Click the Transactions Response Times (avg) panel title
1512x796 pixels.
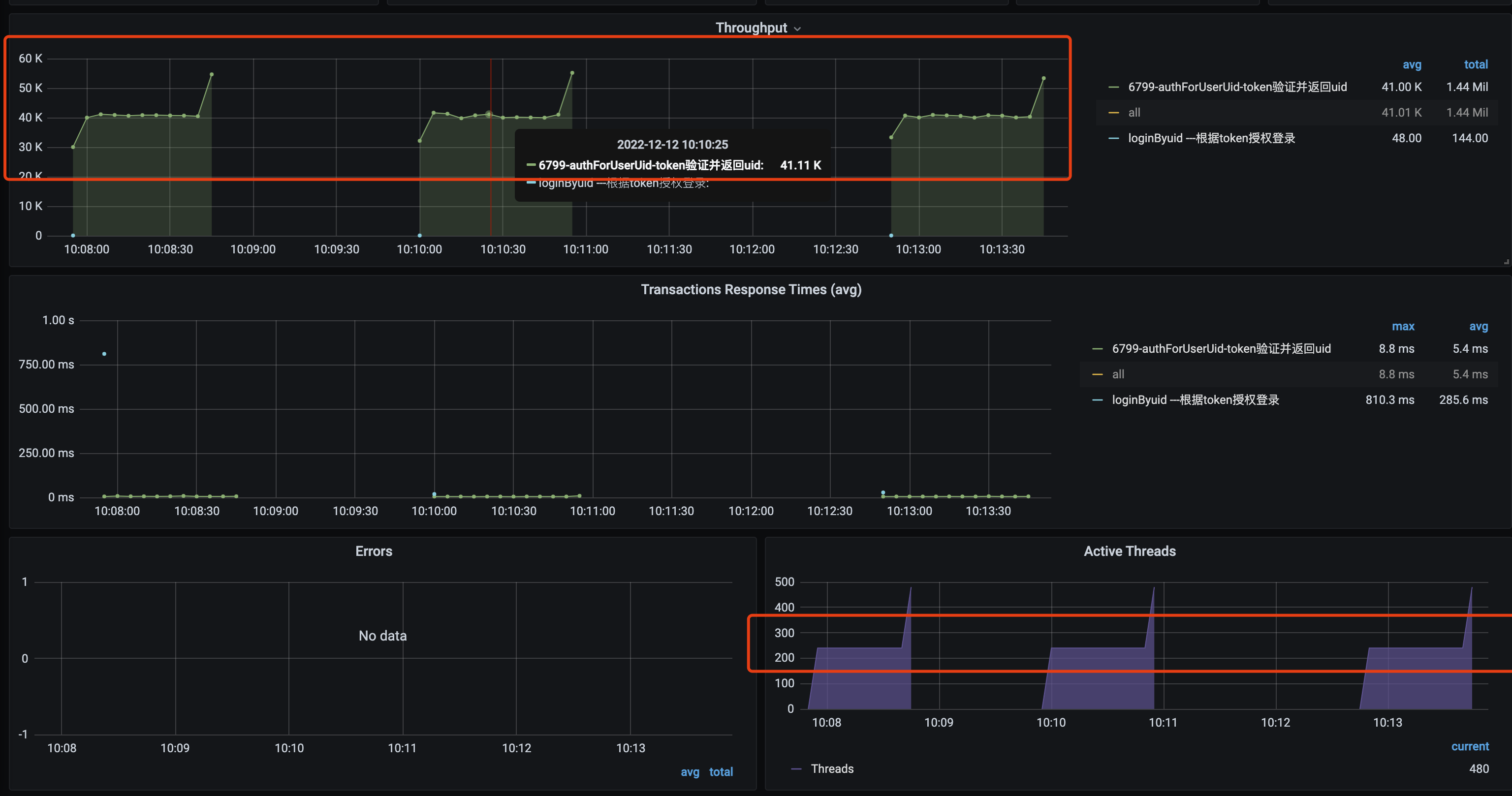pyautogui.click(x=751, y=290)
